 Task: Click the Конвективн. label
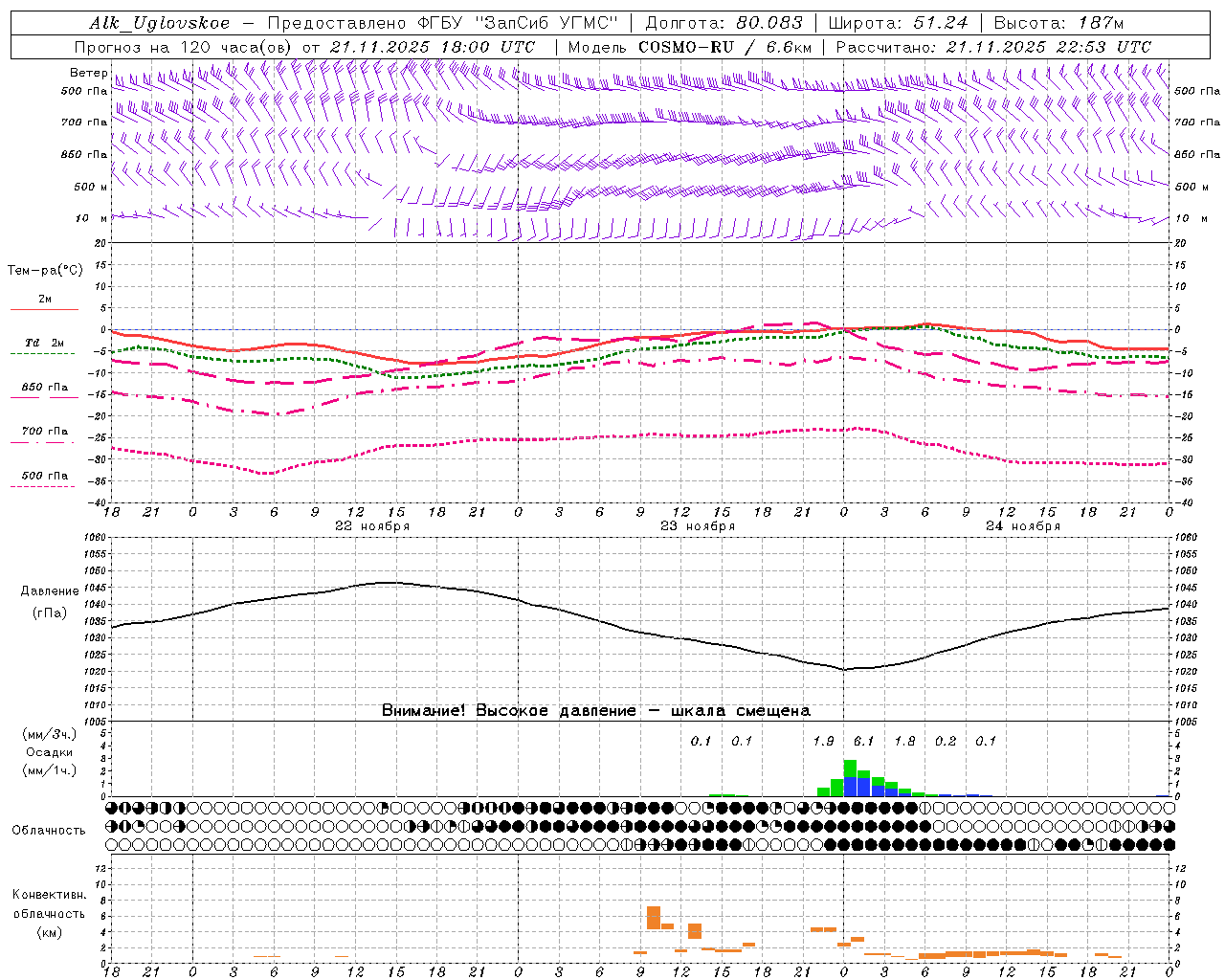(x=50, y=895)
